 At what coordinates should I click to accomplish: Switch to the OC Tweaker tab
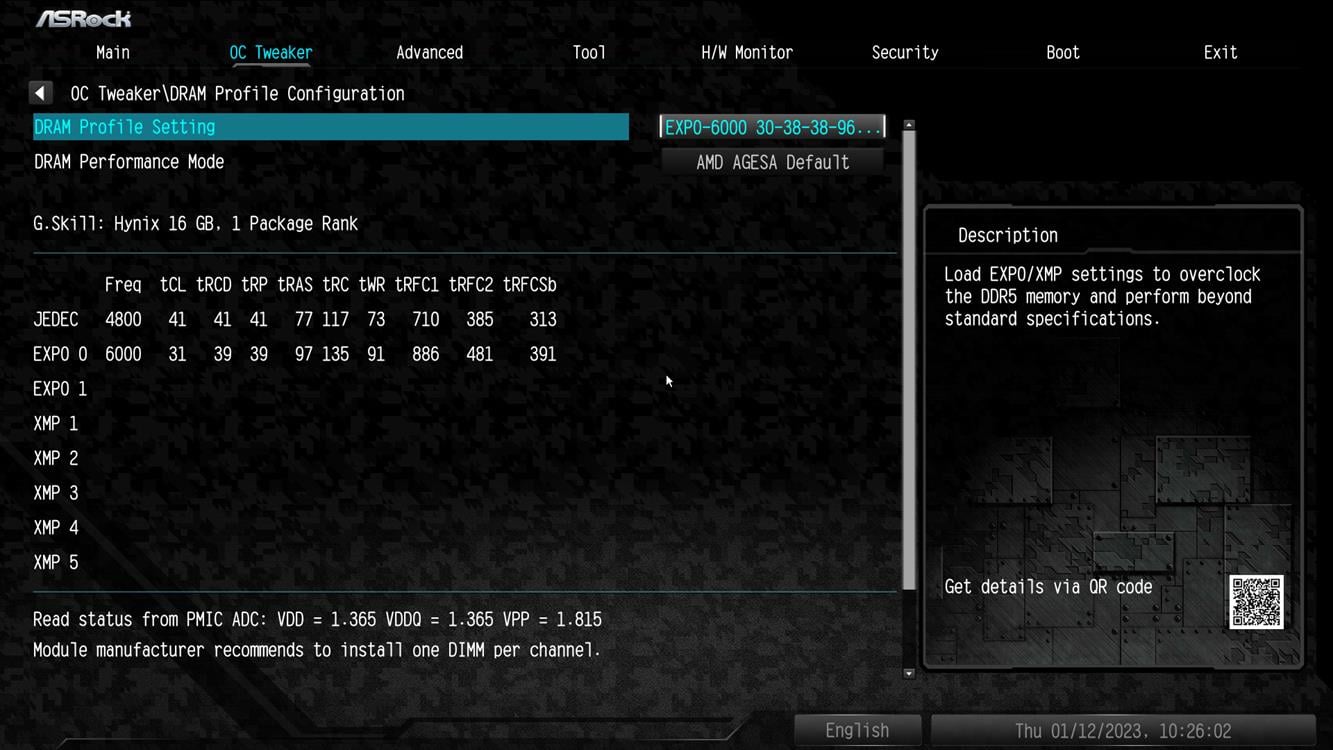click(x=271, y=53)
